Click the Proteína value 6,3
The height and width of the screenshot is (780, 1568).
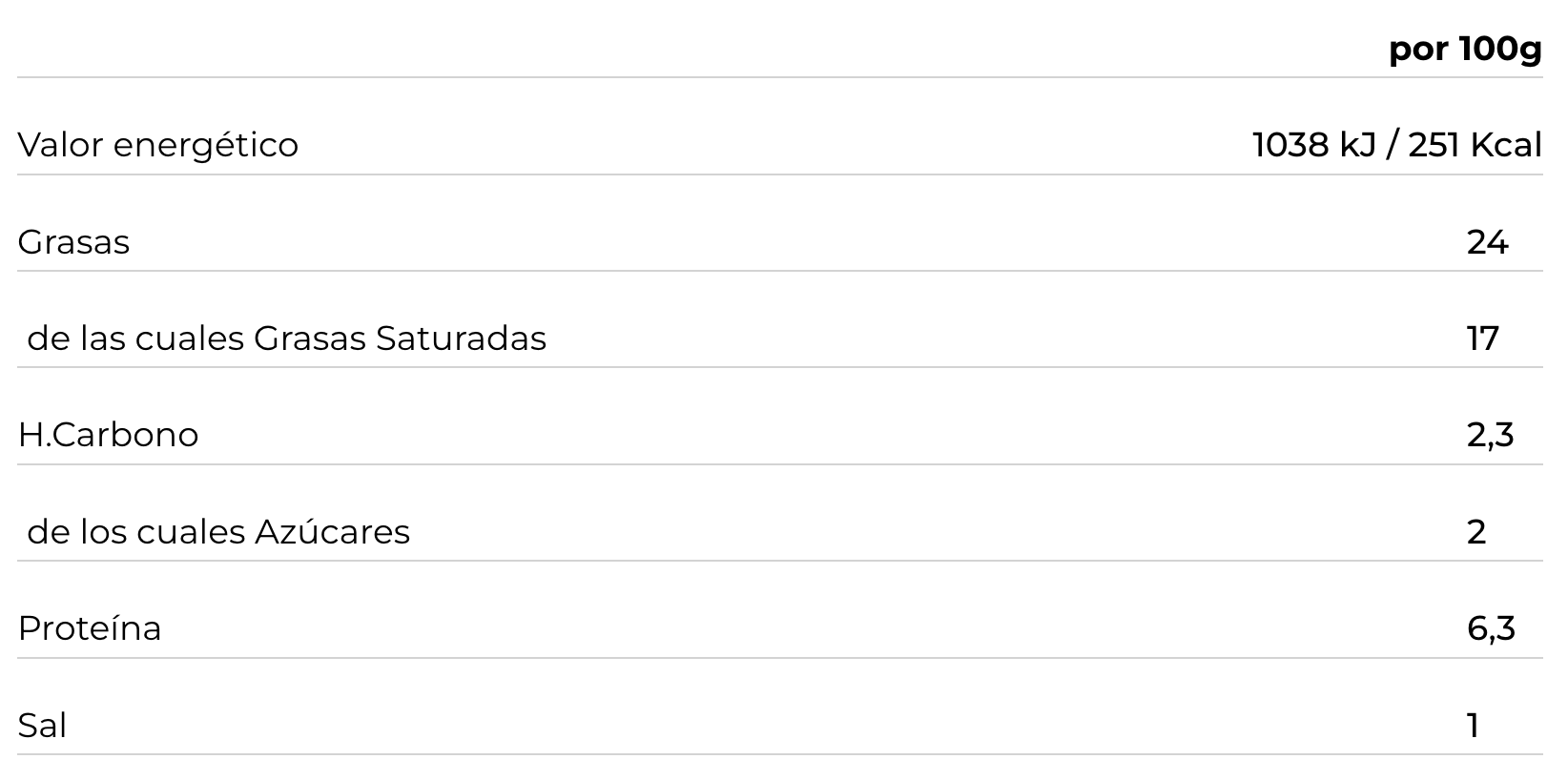(x=1491, y=628)
